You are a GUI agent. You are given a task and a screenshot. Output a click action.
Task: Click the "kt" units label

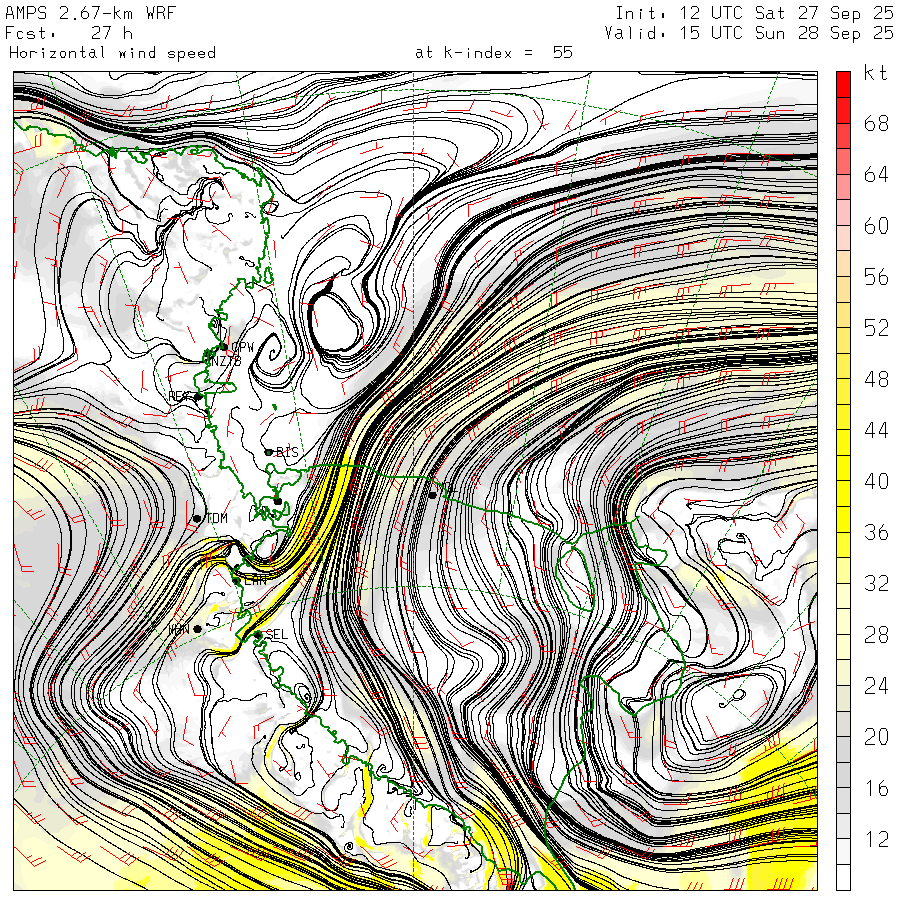point(875,73)
